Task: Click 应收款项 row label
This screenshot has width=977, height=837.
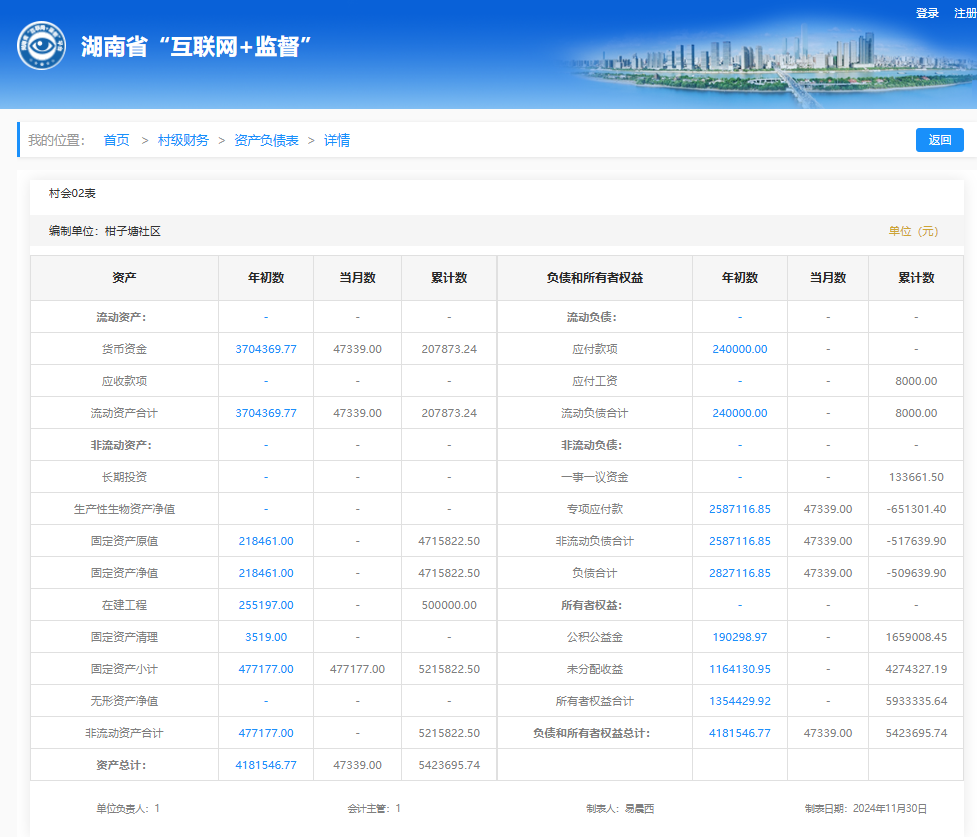Action: [x=124, y=381]
